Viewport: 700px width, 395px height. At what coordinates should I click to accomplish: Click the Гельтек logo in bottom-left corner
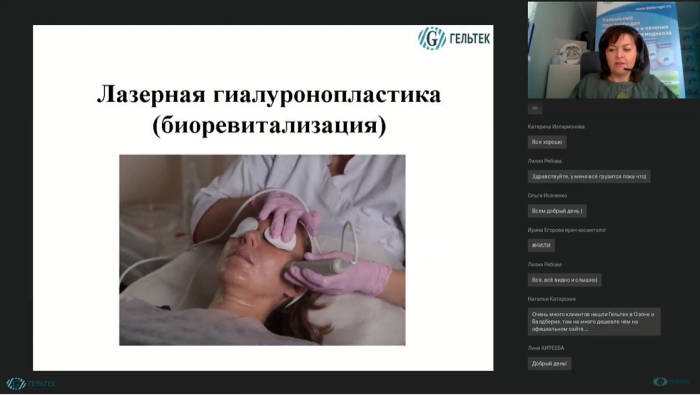point(31,383)
